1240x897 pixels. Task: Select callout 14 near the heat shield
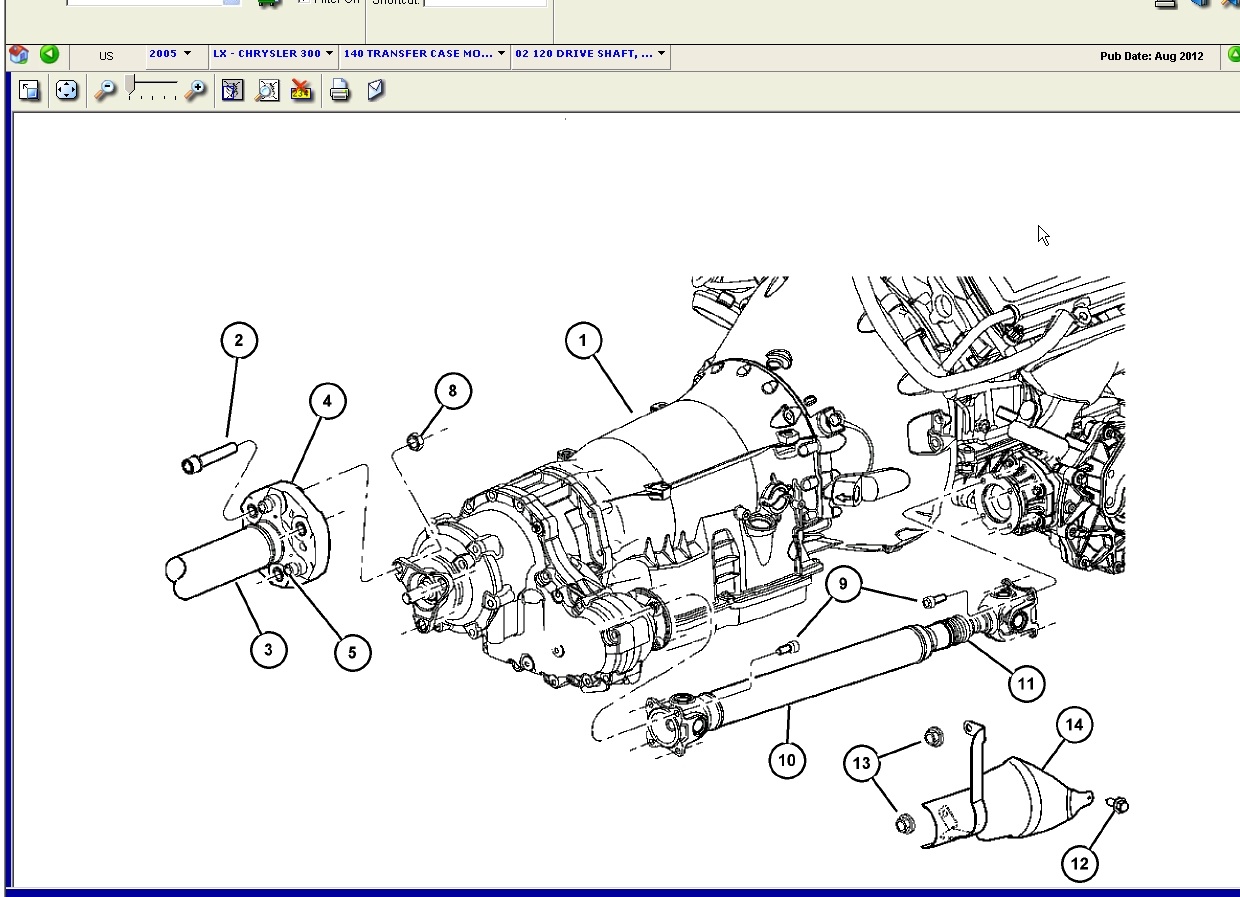click(1074, 725)
